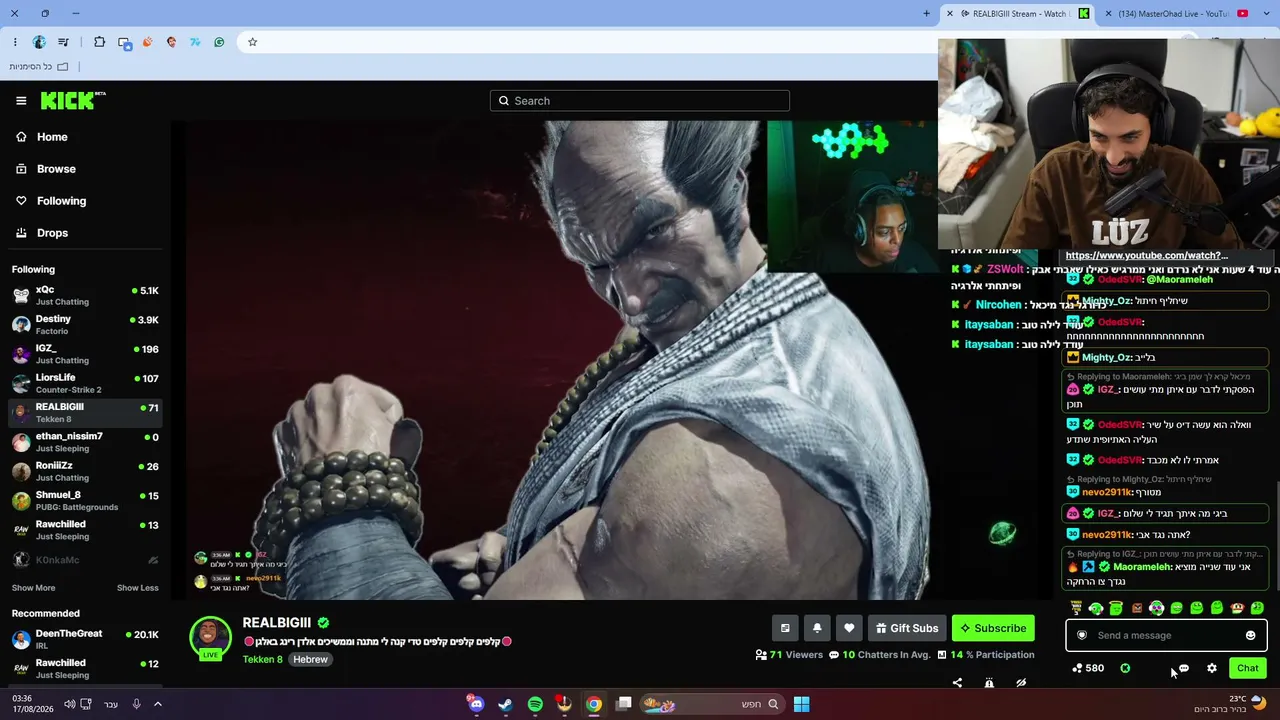Screen dimensions: 1280x720
Task: Click the green Subscribe button
Action: click(x=993, y=628)
